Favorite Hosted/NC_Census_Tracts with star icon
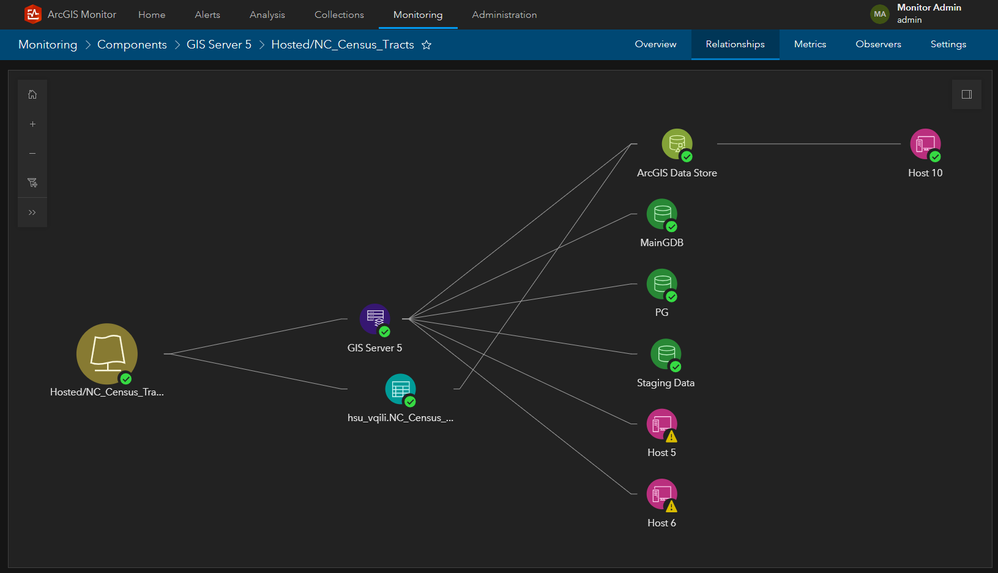 [426, 45]
